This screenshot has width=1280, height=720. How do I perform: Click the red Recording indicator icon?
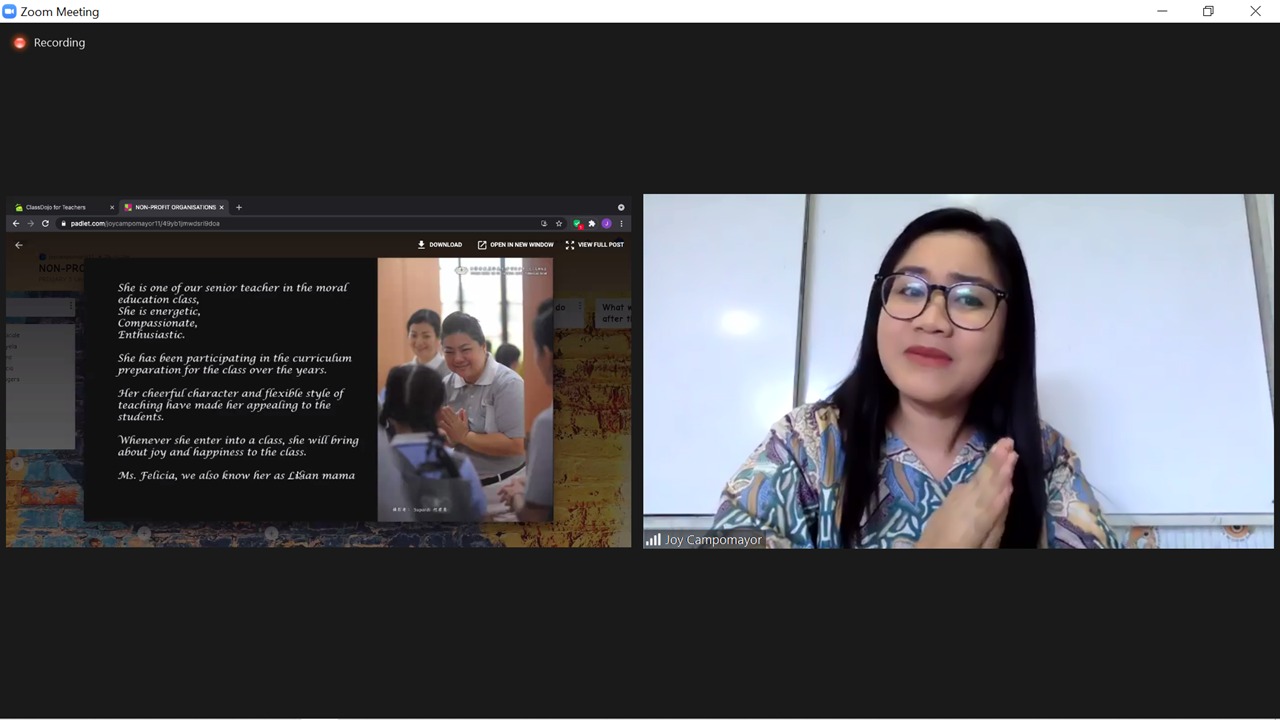click(x=19, y=43)
